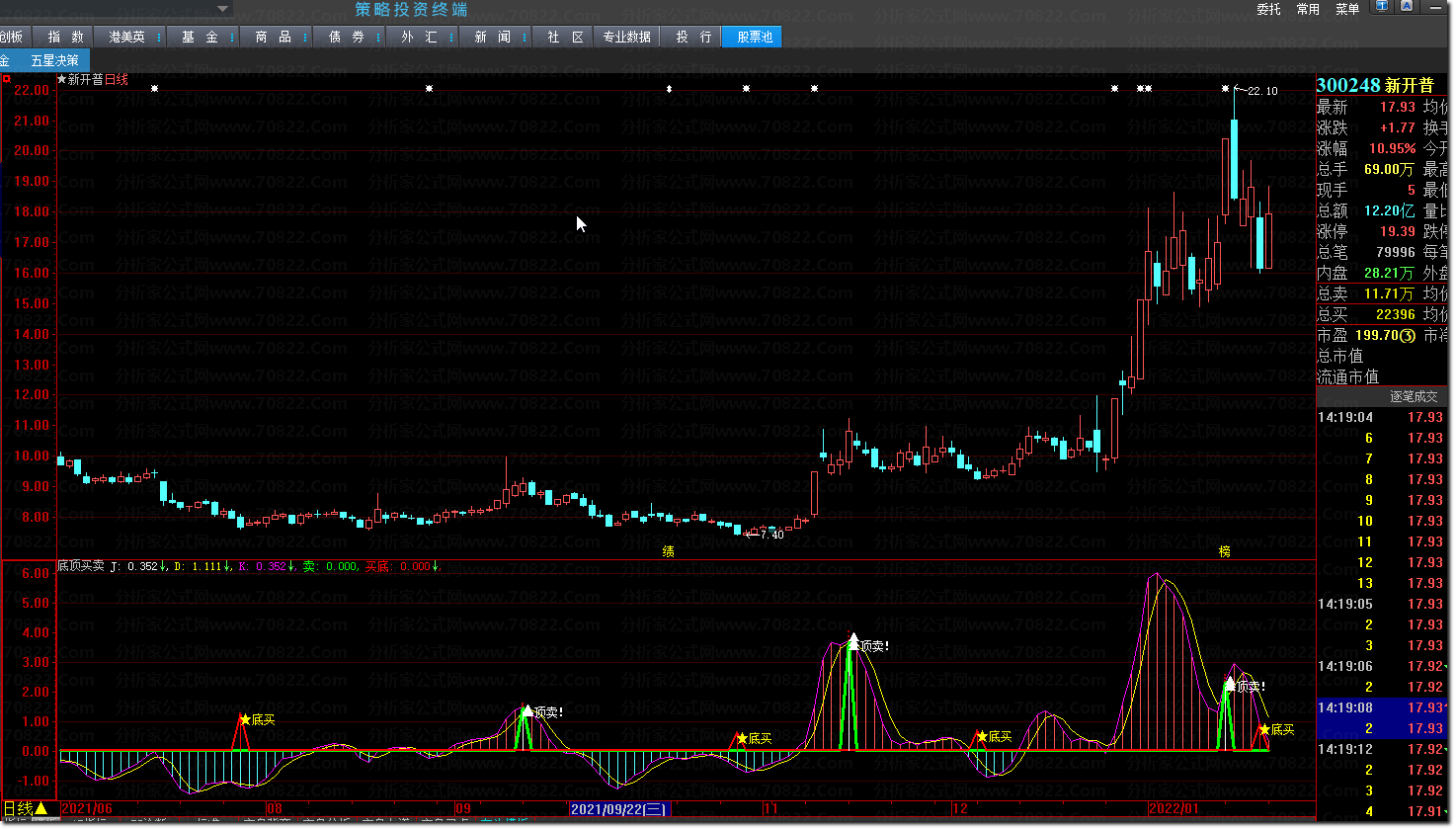Select the highlighted 14:19:08 trade row
This screenshot has height=829, width=1456.
tap(1382, 707)
